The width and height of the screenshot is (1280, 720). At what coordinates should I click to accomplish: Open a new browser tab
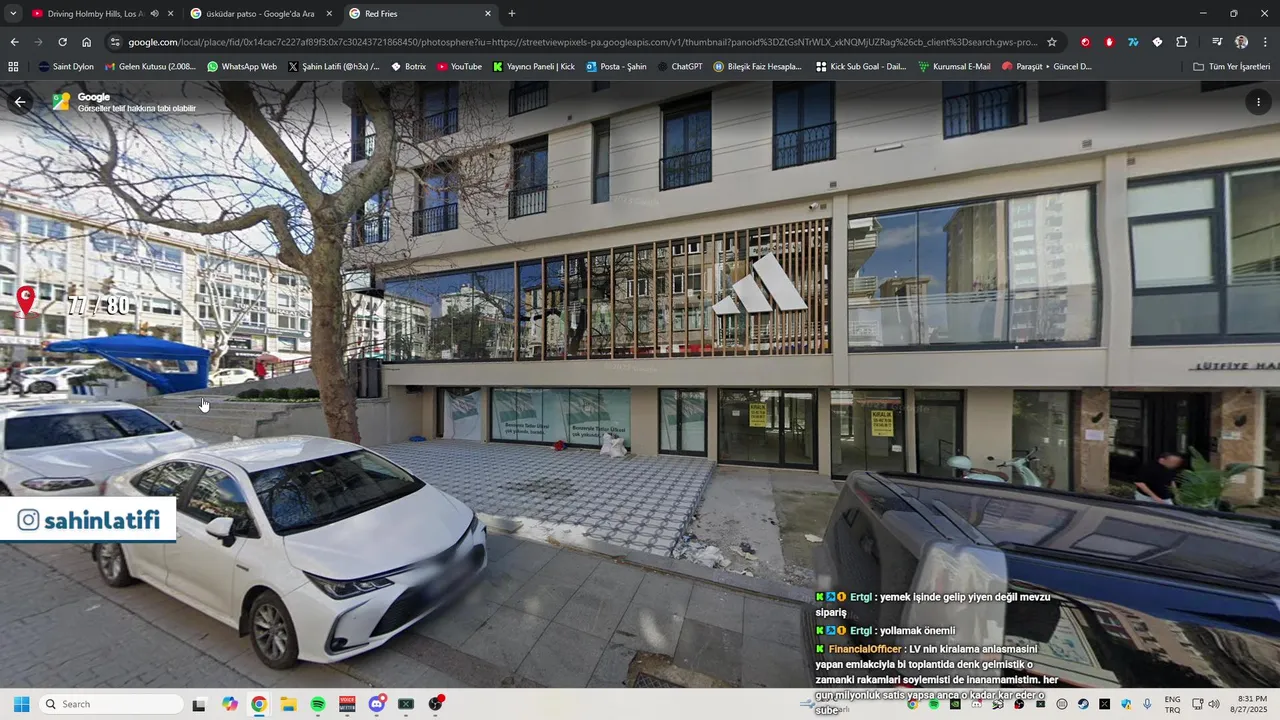click(512, 14)
